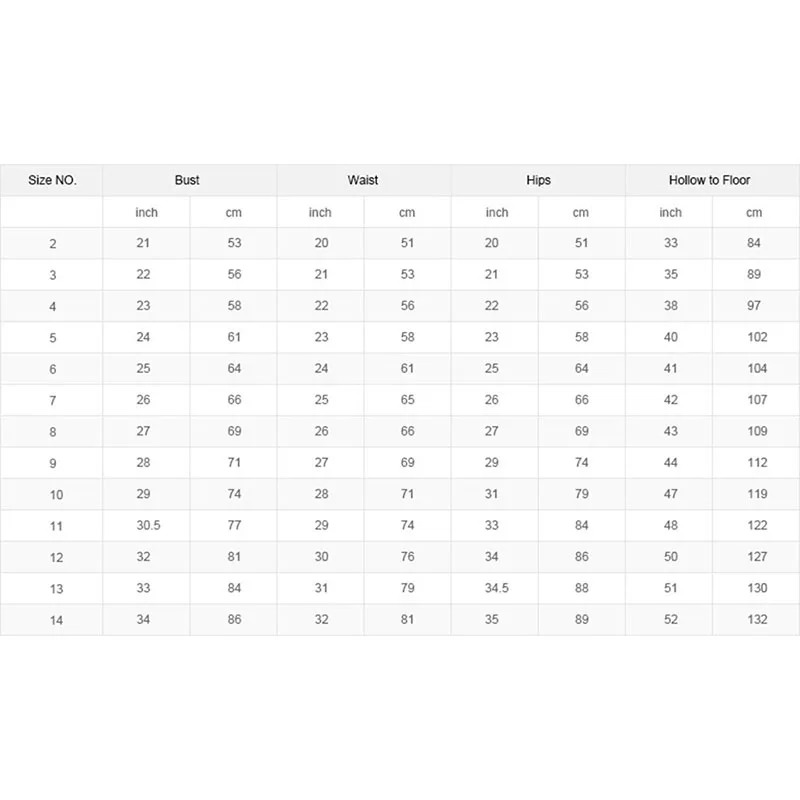Select size number 2 row label
Image resolution: width=800 pixels, height=800 pixels.
pyautogui.click(x=52, y=243)
